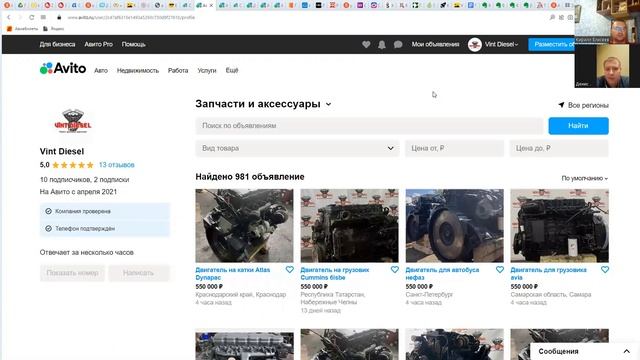Open the Atlas Dynapac engine photo
This screenshot has width=640, height=360.
coord(244,225)
